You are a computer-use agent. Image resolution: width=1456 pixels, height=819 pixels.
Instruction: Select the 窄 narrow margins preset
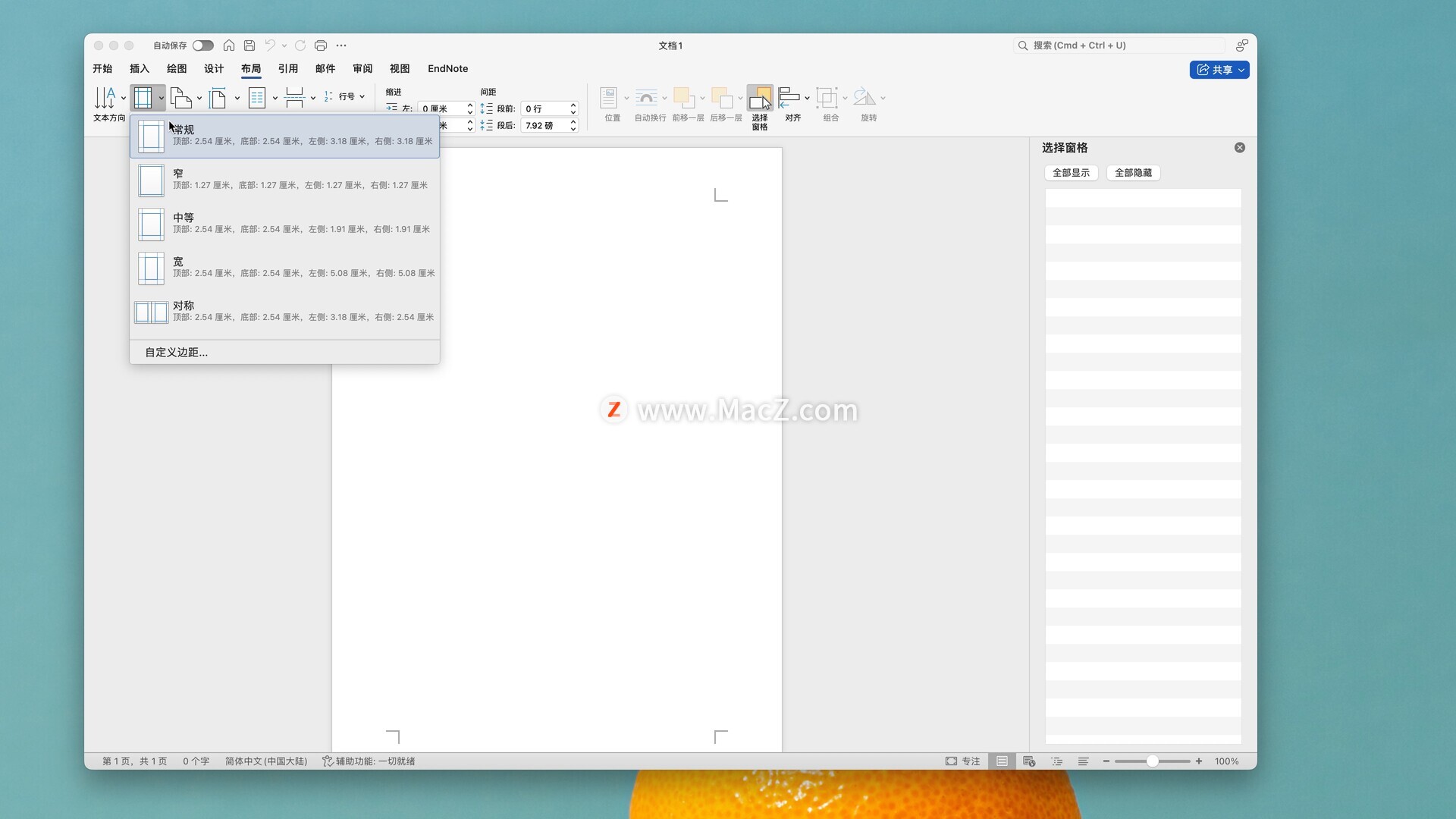pyautogui.click(x=285, y=180)
